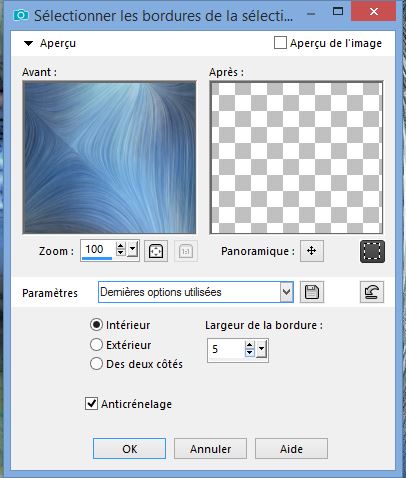Choose the Des deux côtés radio option
The height and width of the screenshot is (478, 406).
click(x=96, y=364)
